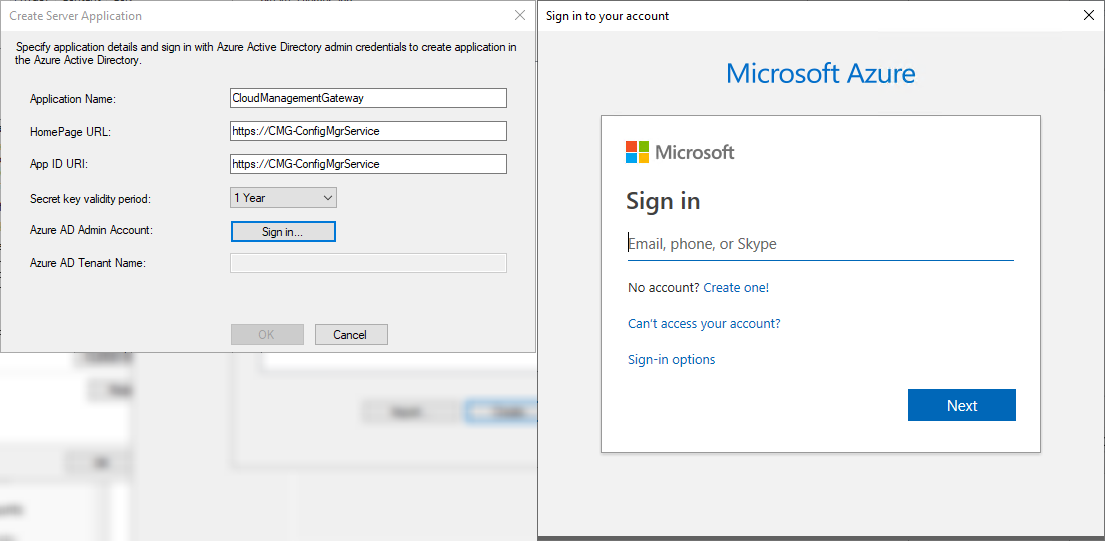Click the Secret key validity period label
The height and width of the screenshot is (541, 1105).
[90, 199]
